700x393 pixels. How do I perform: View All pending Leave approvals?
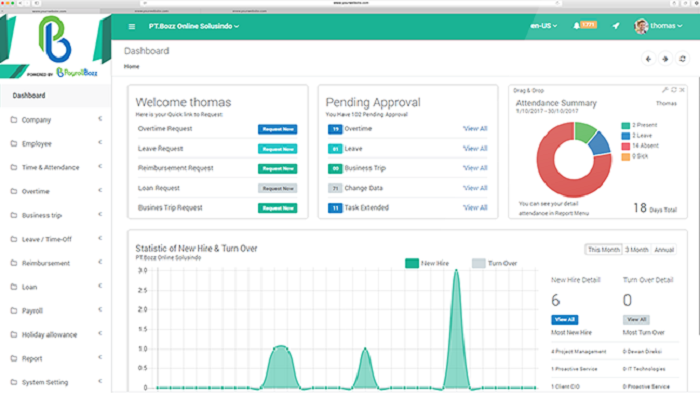[x=475, y=148]
